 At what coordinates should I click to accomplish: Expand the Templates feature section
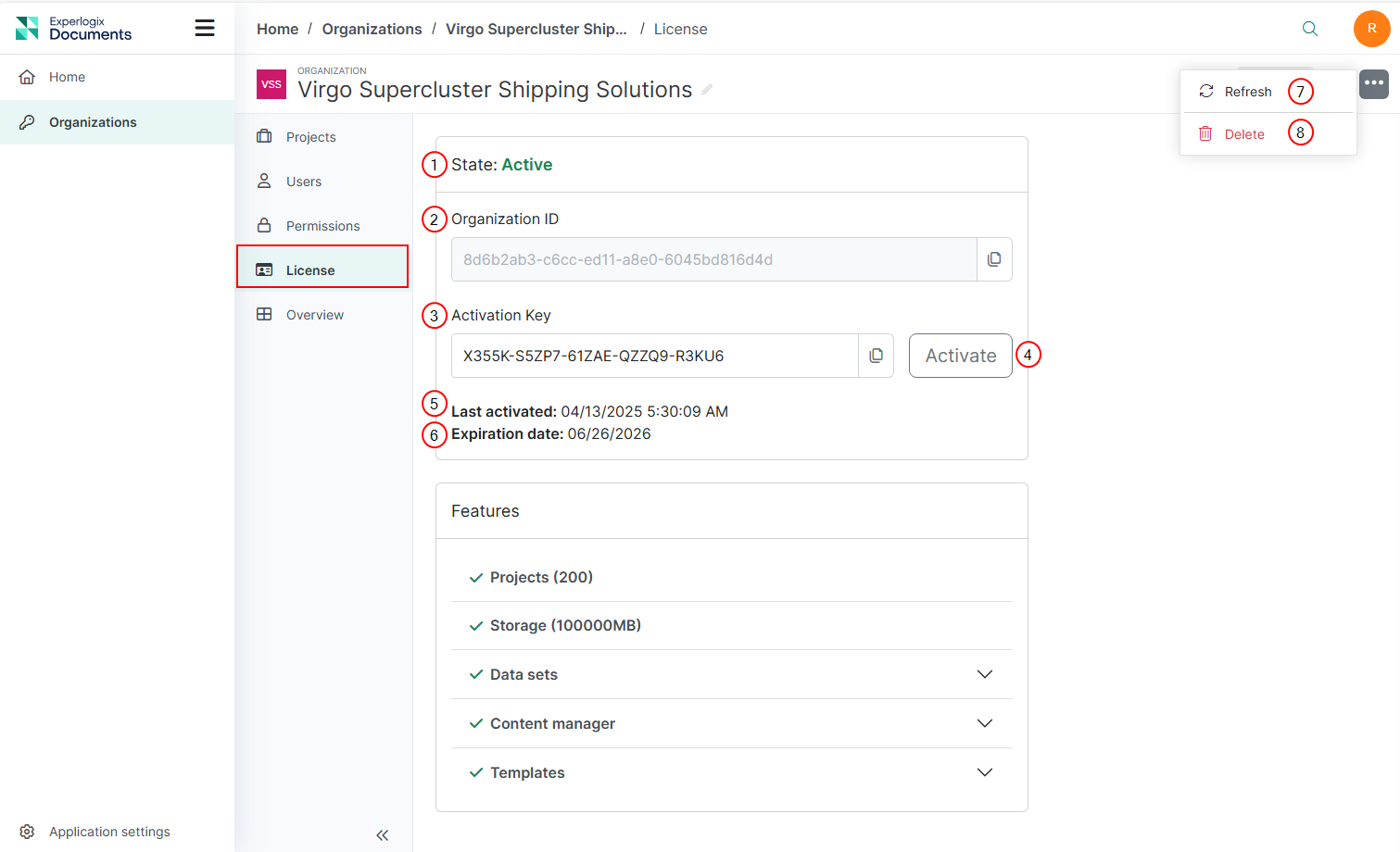[984, 771]
